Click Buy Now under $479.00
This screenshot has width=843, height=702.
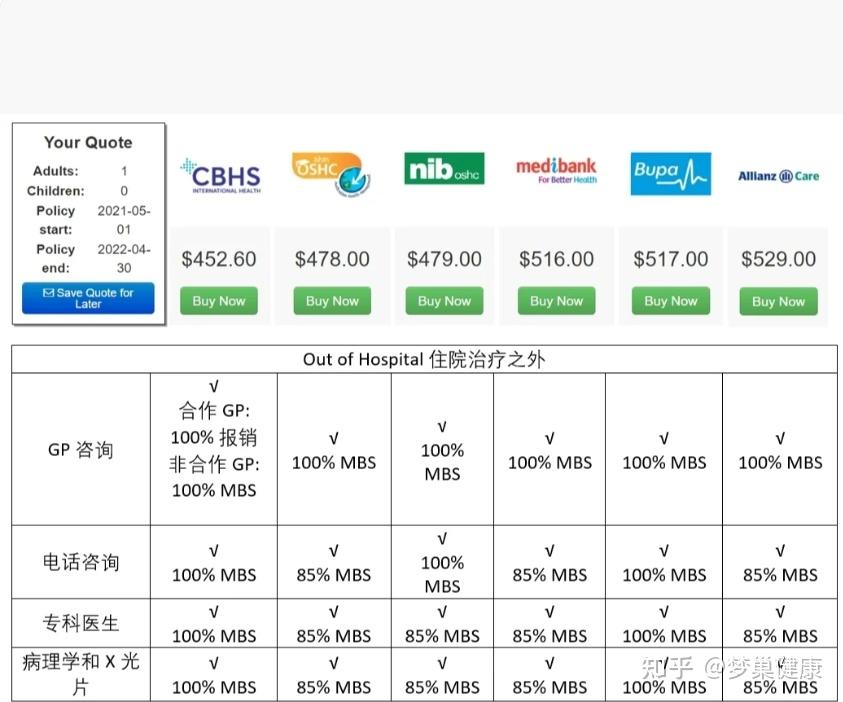click(444, 301)
